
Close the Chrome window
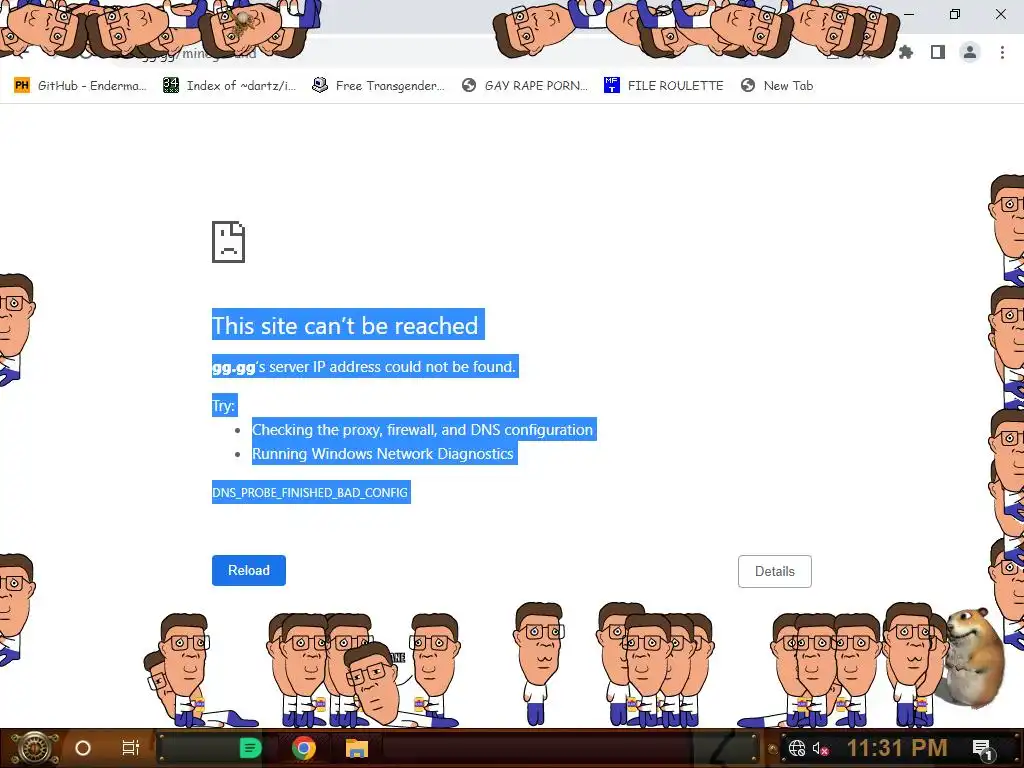1000,14
